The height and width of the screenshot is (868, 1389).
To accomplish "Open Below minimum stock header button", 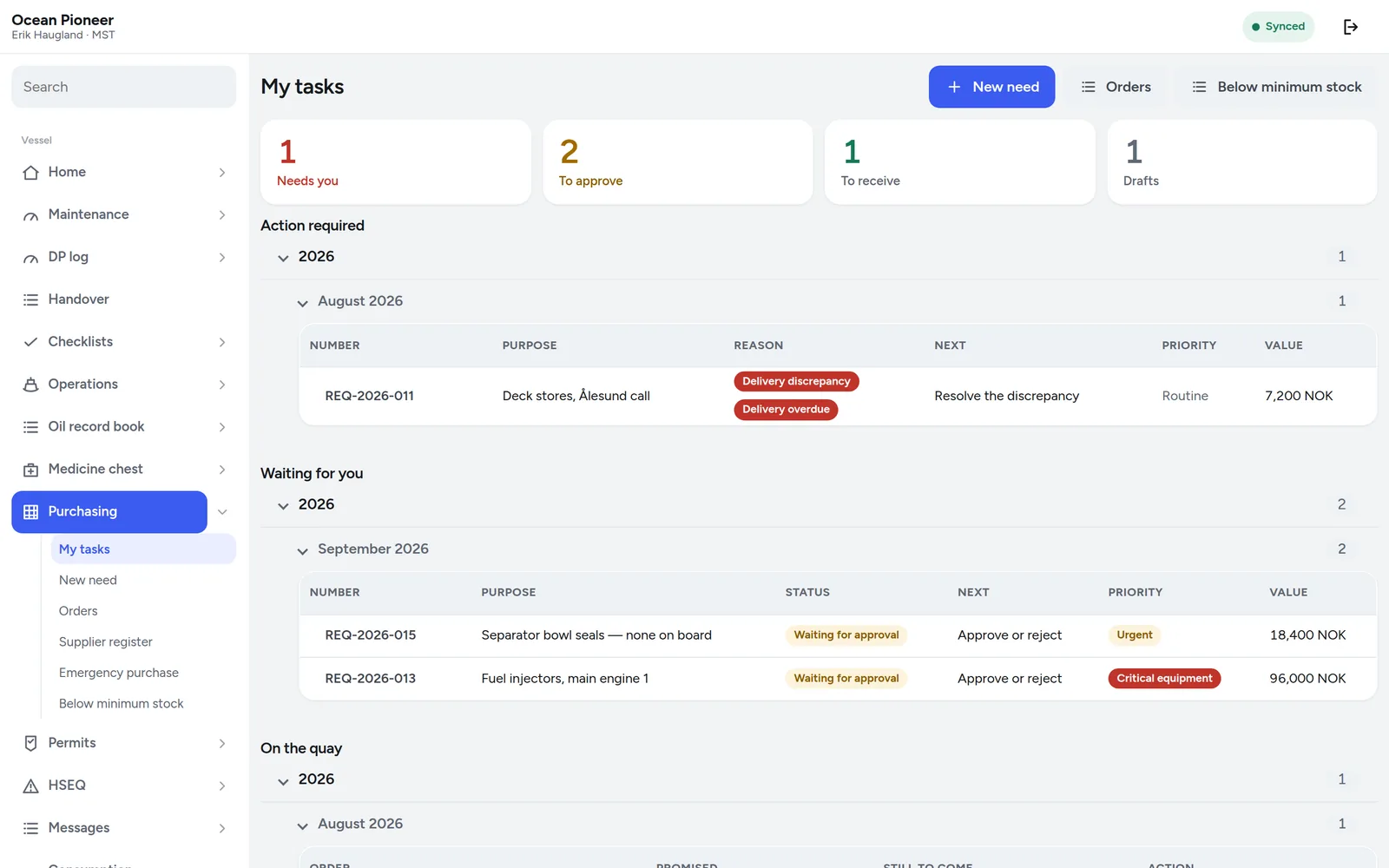I will (1276, 87).
